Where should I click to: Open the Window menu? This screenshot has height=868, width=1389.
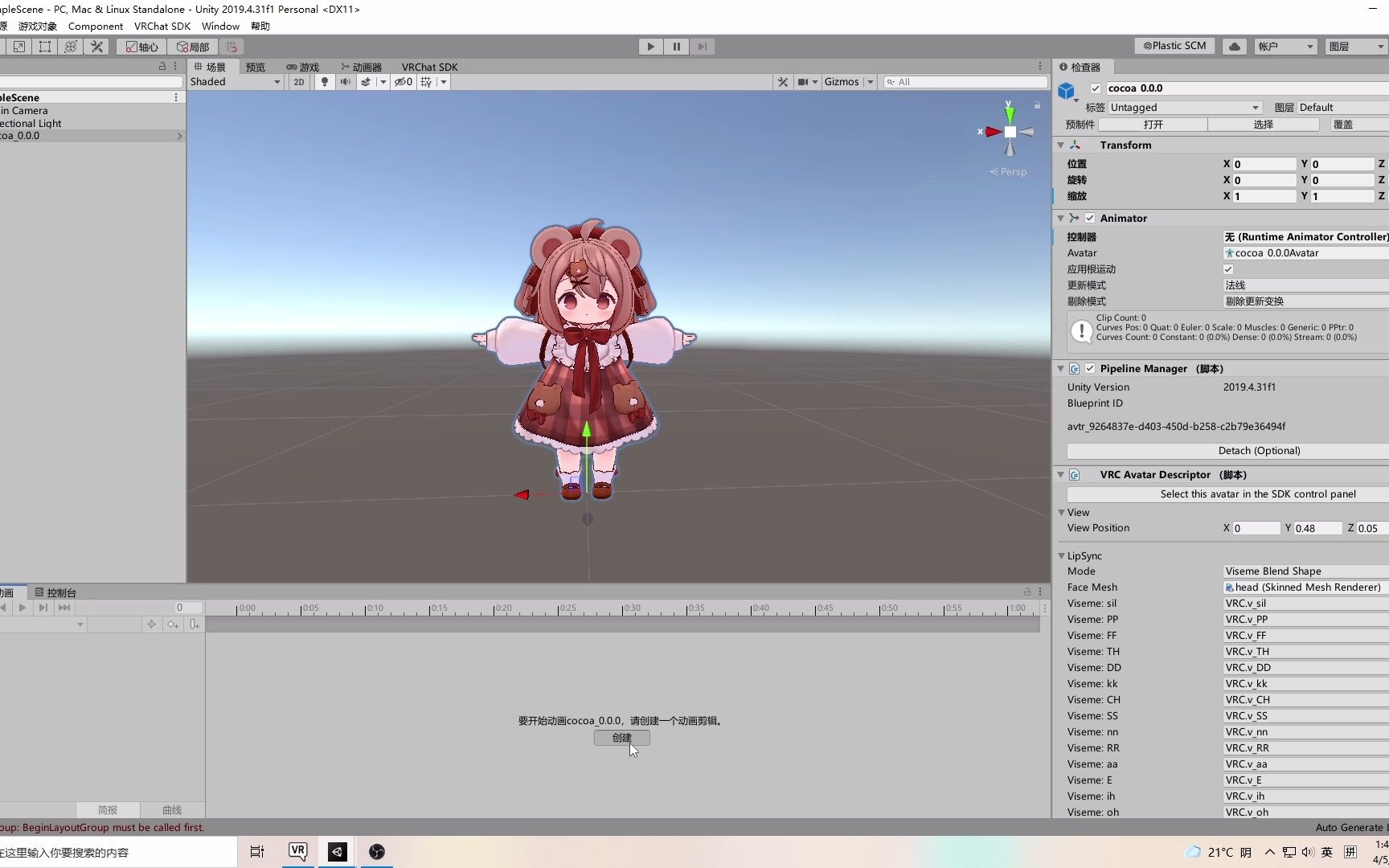(x=220, y=27)
